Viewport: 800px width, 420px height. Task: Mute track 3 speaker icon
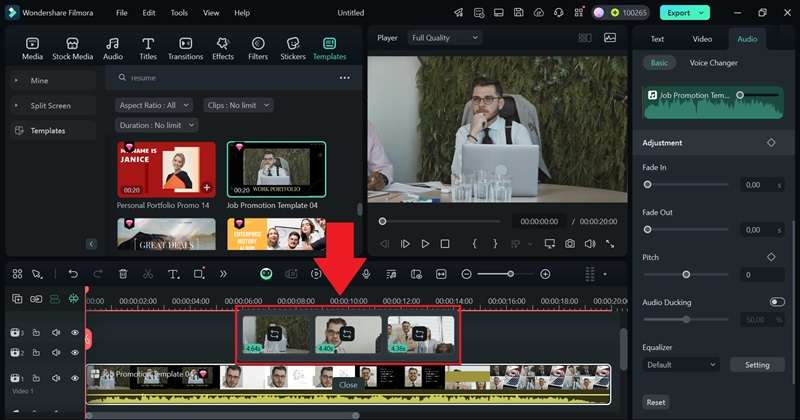tap(56, 333)
